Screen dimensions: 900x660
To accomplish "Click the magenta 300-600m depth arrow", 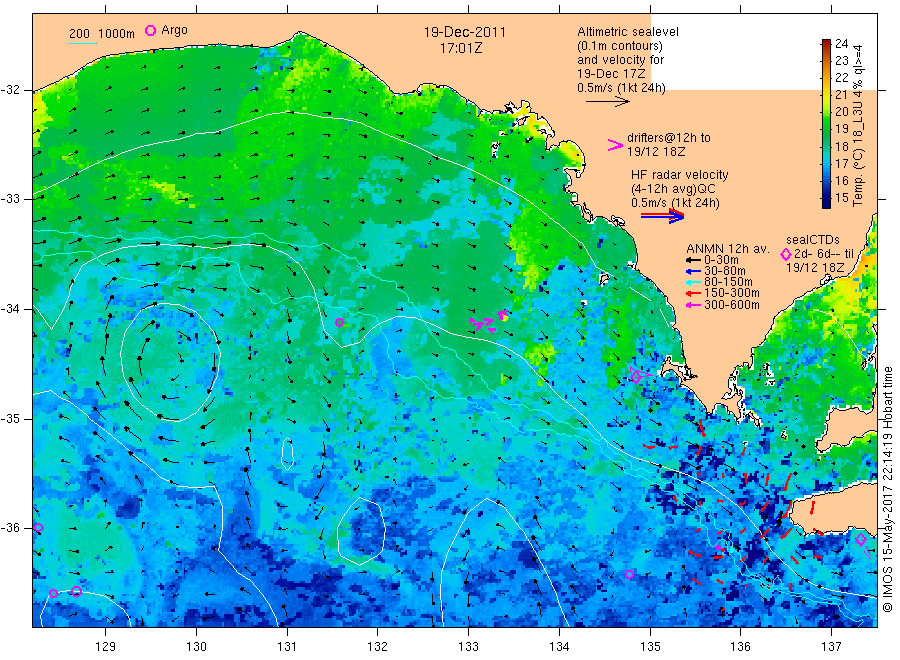I will pos(694,305).
